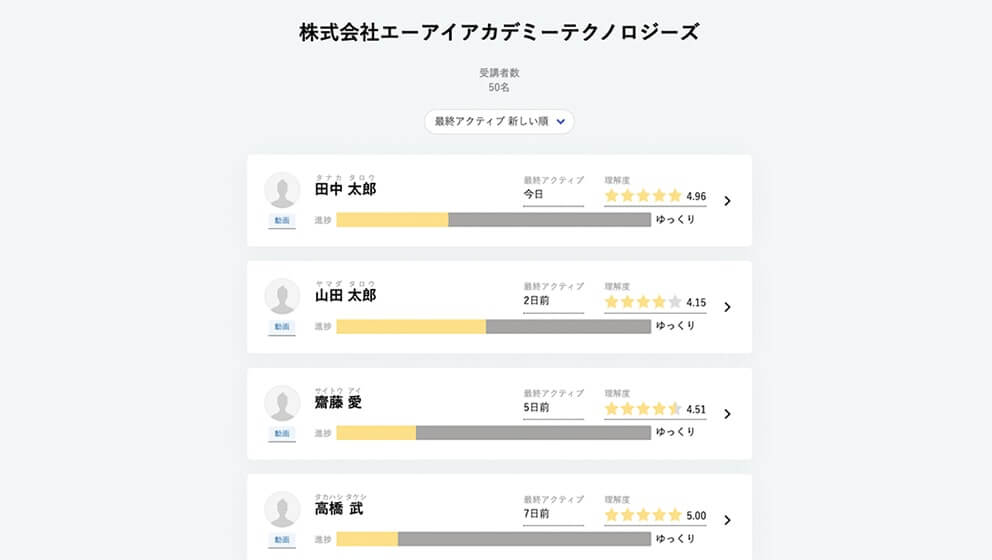This screenshot has width=992, height=560.
Task: Open the 最終アクティブ 新しい順 sort dropdown
Action: (x=499, y=121)
